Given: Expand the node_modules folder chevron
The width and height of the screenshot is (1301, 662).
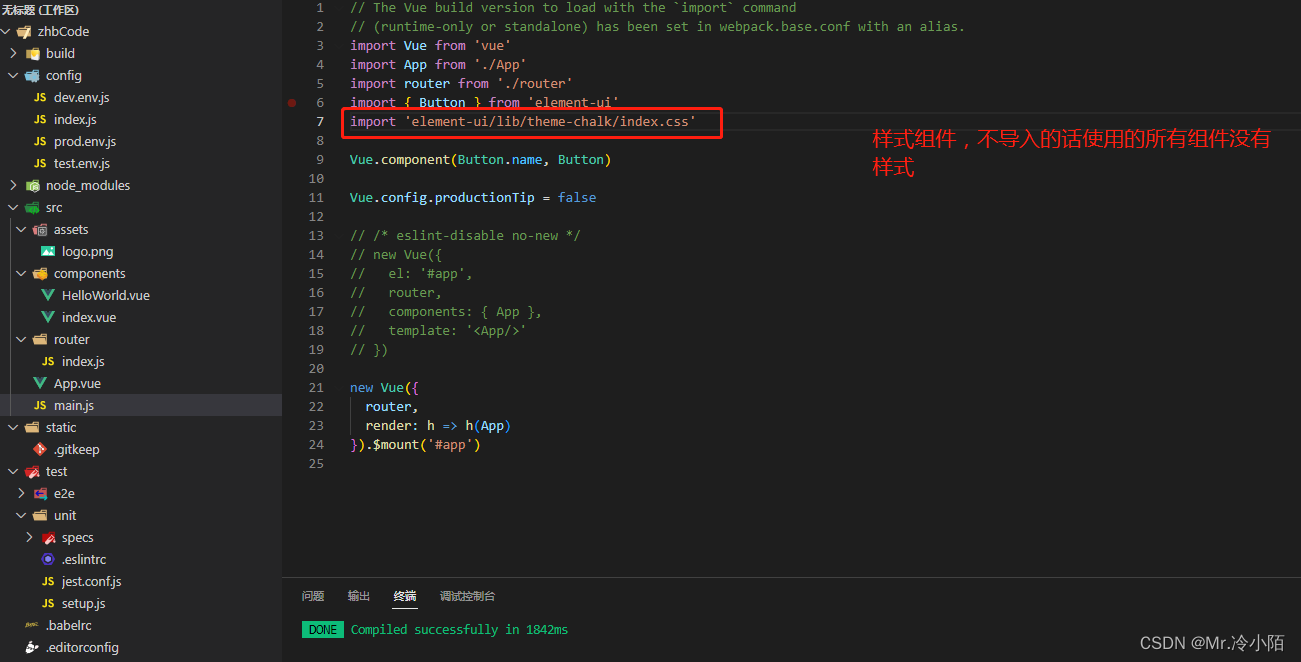Looking at the screenshot, I should coord(14,185).
